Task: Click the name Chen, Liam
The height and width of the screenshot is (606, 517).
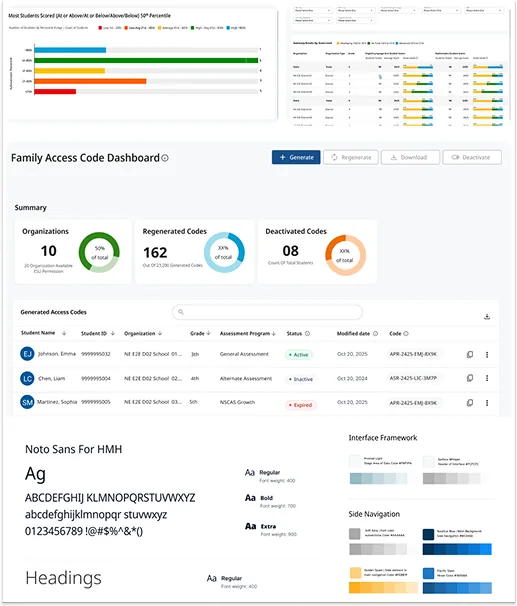Action: [52, 378]
